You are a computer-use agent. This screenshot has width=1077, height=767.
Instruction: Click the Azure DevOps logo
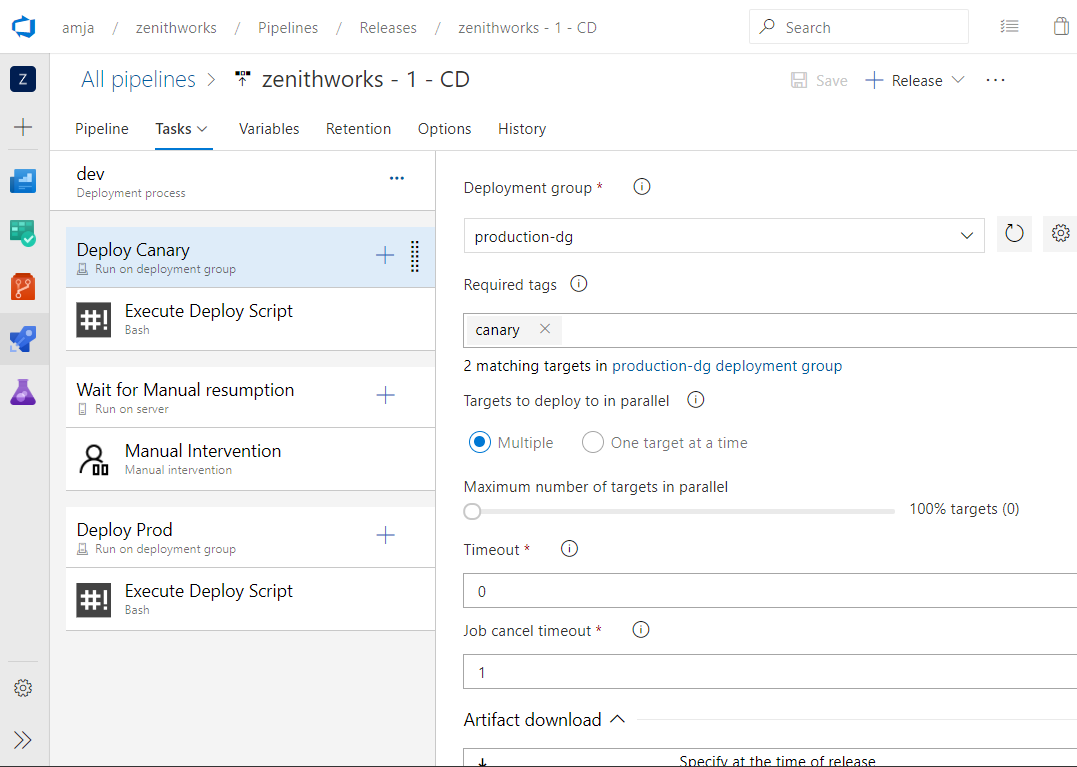click(24, 27)
